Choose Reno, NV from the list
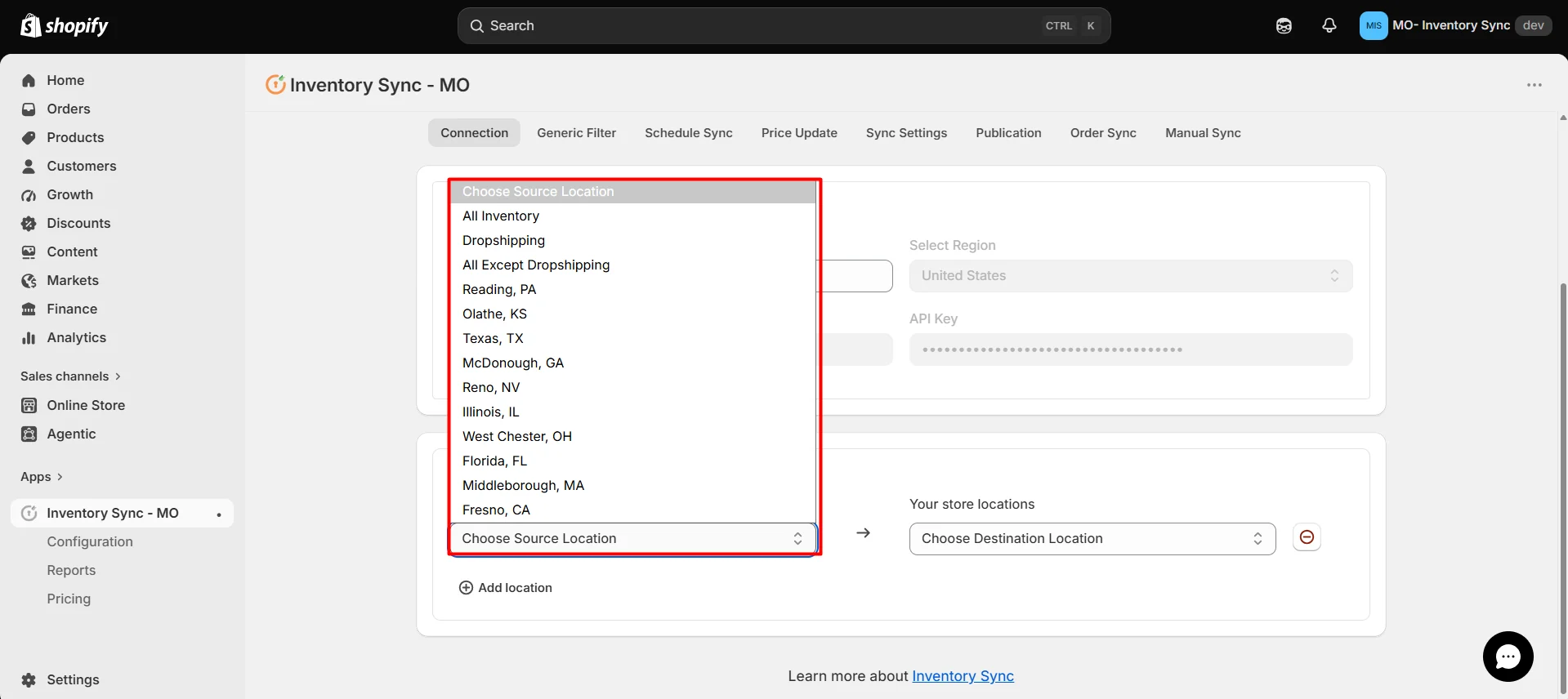Image resolution: width=1568 pixels, height=699 pixels. pos(633,387)
